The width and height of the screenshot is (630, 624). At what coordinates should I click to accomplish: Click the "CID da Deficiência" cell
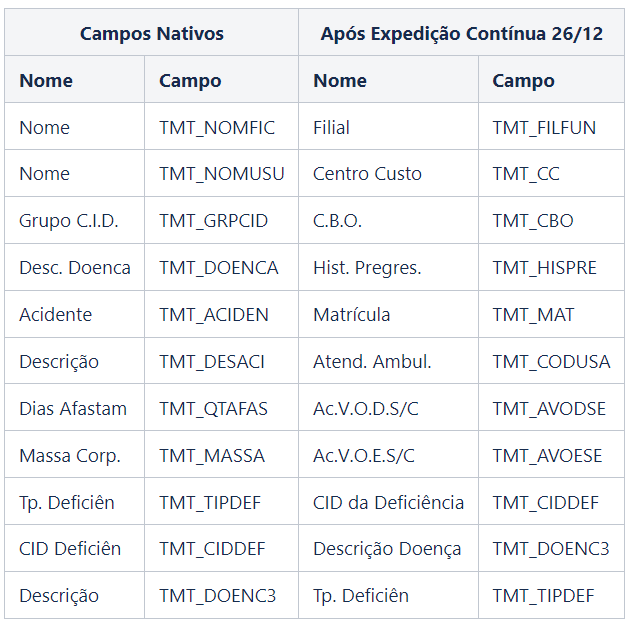pyautogui.click(x=388, y=503)
